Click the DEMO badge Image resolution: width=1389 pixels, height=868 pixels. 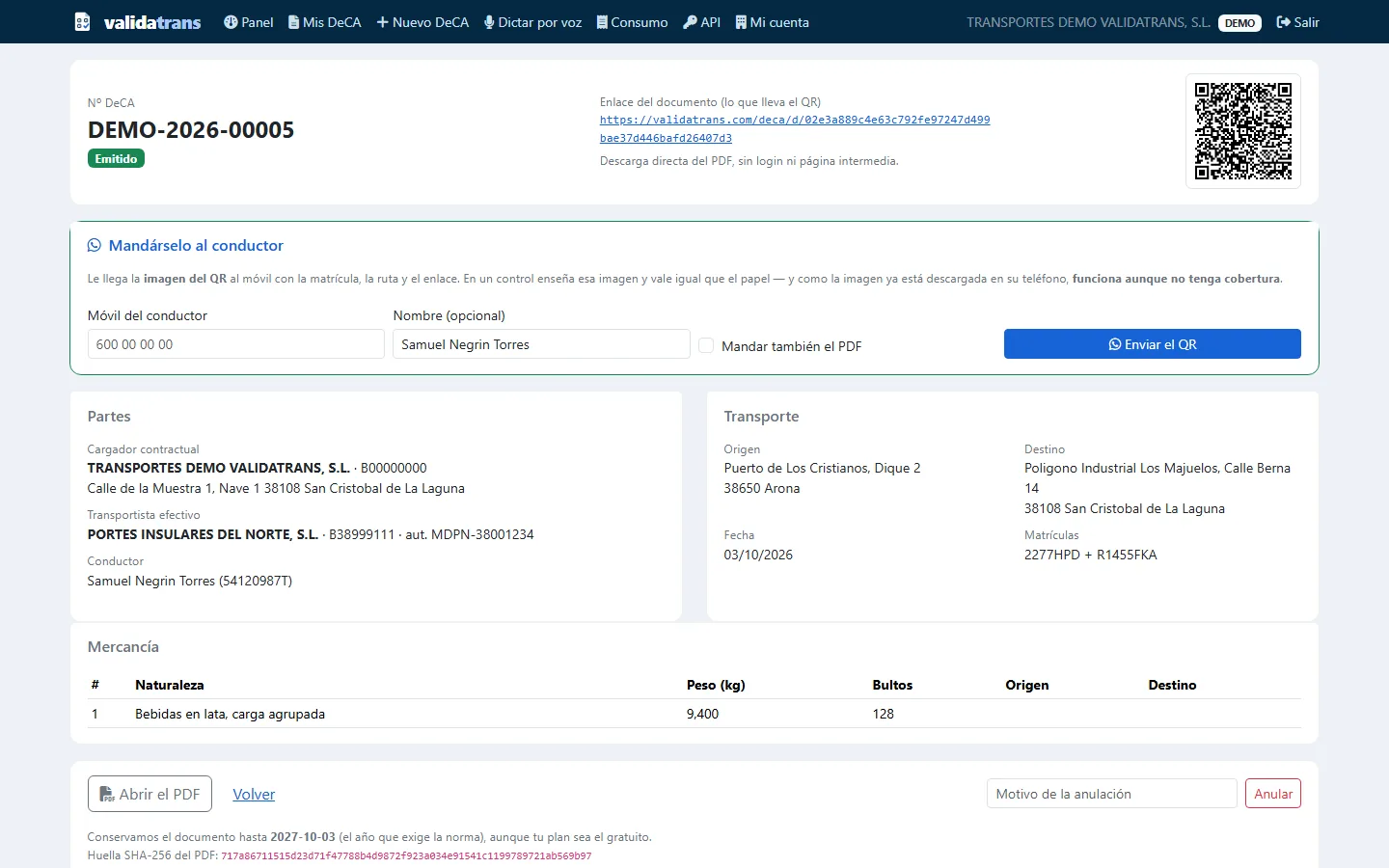tap(1239, 23)
